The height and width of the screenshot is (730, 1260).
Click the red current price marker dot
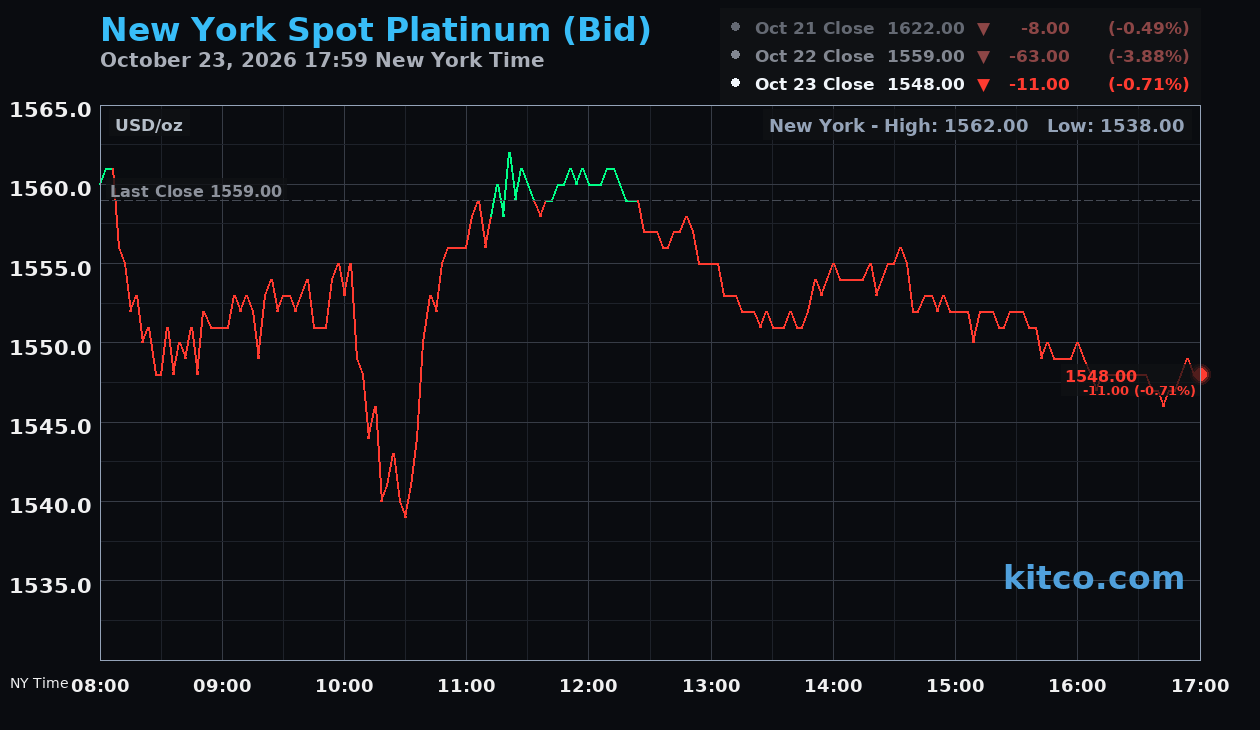1201,374
